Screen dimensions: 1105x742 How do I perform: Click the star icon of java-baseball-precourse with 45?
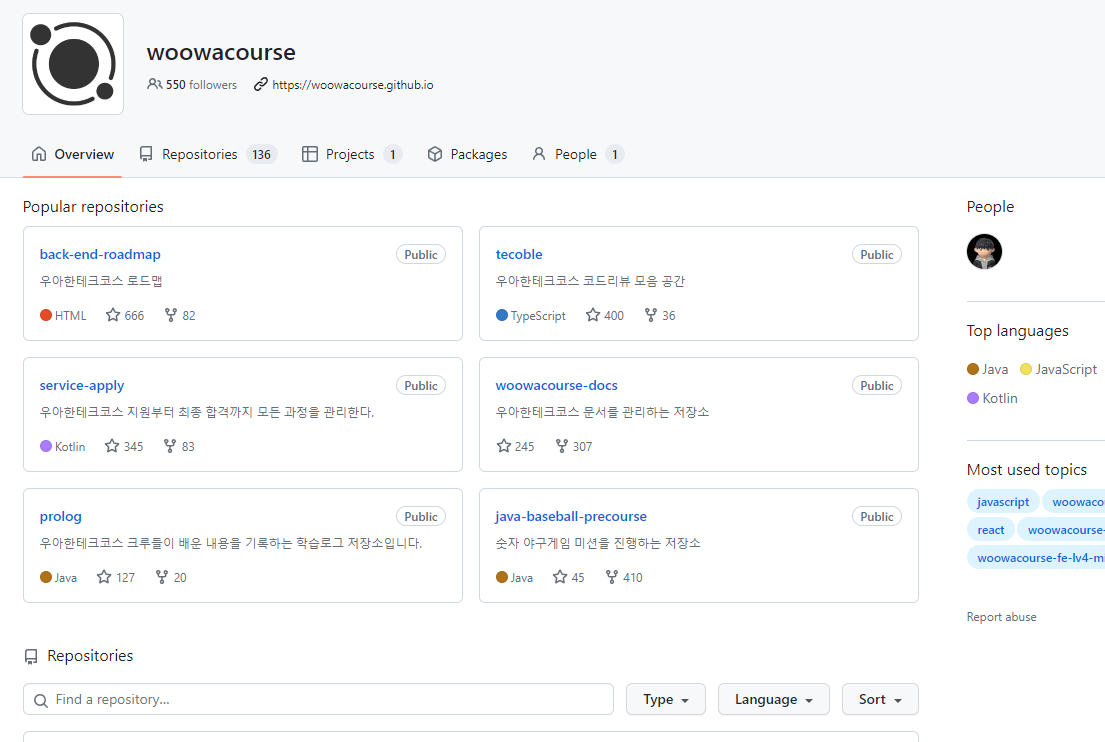pos(560,577)
